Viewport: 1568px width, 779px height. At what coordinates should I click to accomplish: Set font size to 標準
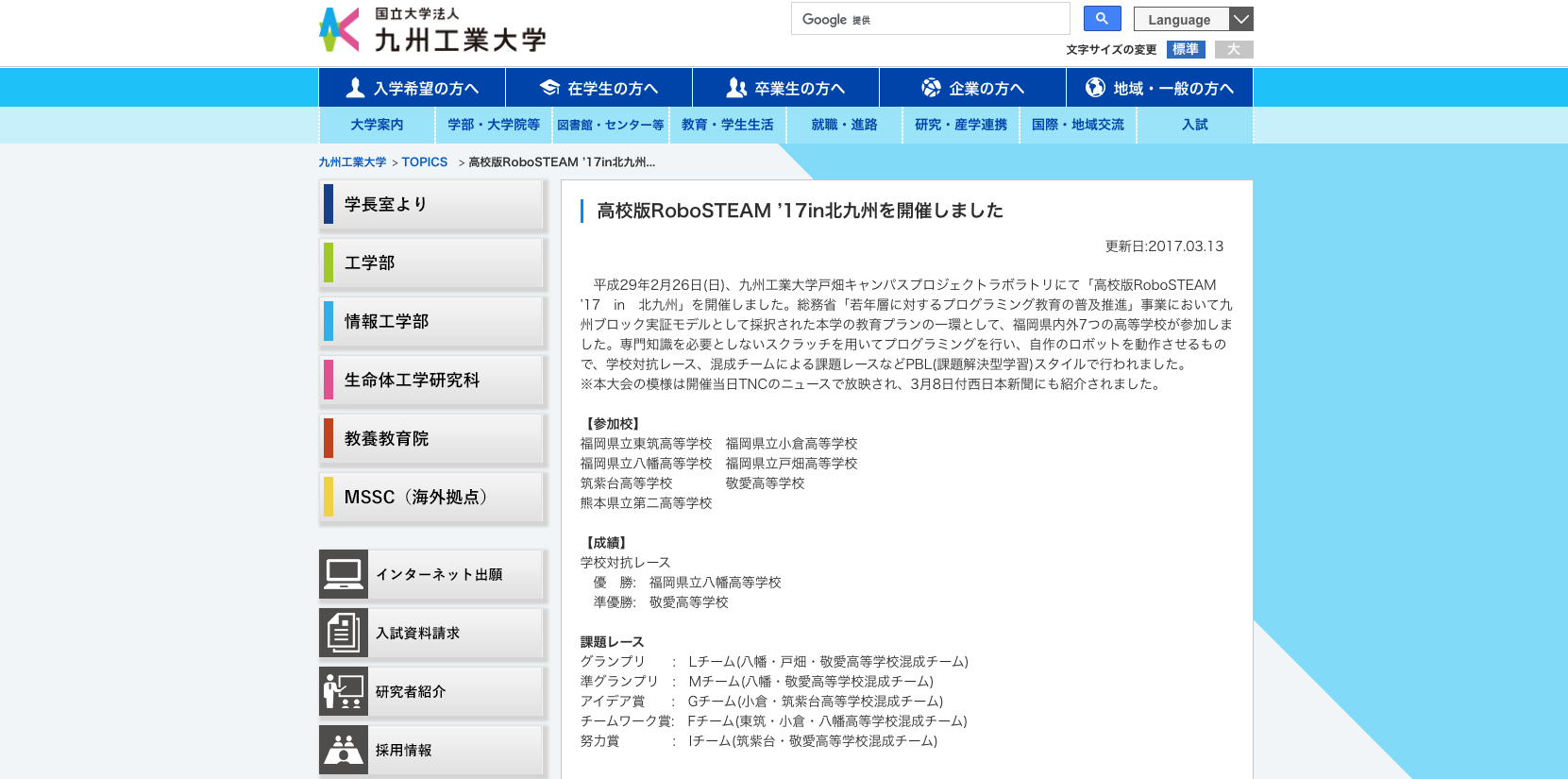tap(1186, 49)
